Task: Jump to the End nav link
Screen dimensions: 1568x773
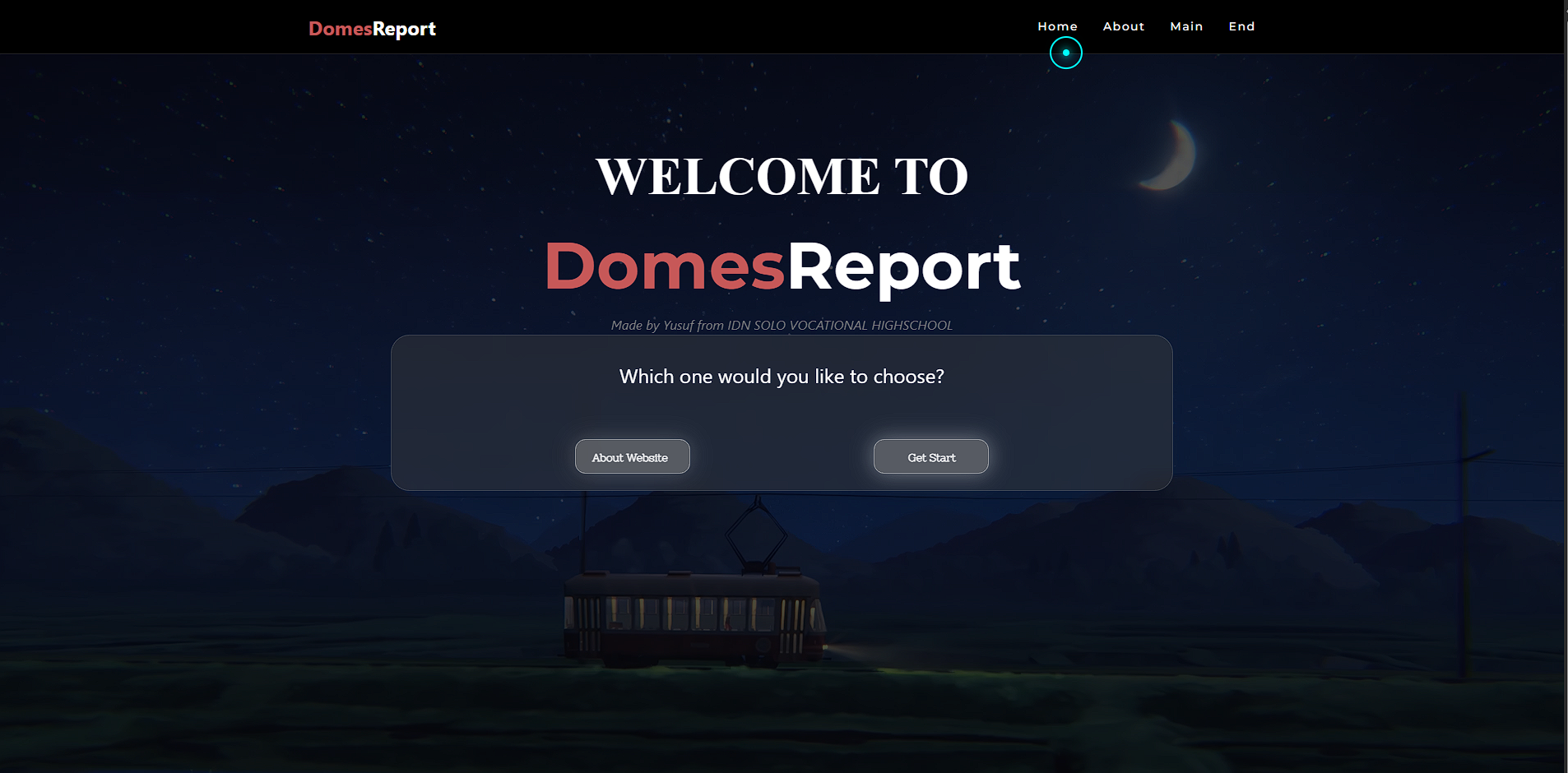Action: coord(1241,26)
